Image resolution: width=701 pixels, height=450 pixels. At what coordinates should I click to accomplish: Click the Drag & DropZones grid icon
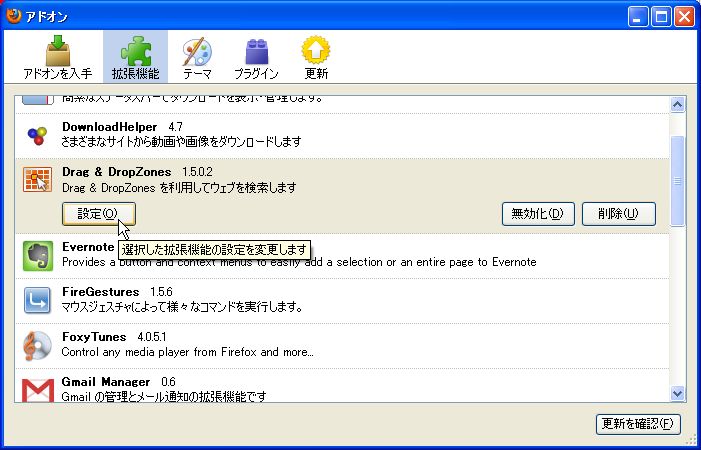(x=38, y=180)
